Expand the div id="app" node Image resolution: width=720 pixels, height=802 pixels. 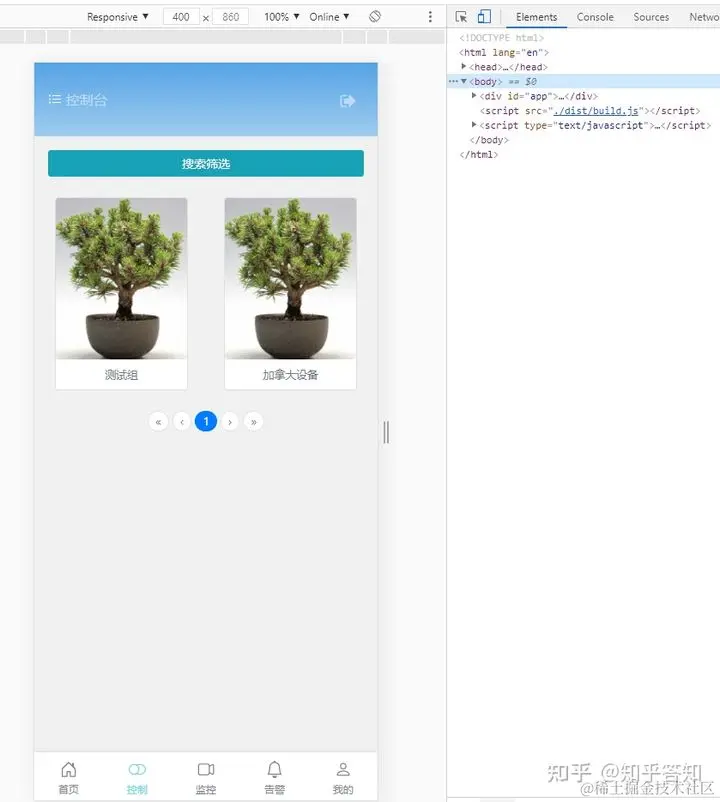(474, 96)
